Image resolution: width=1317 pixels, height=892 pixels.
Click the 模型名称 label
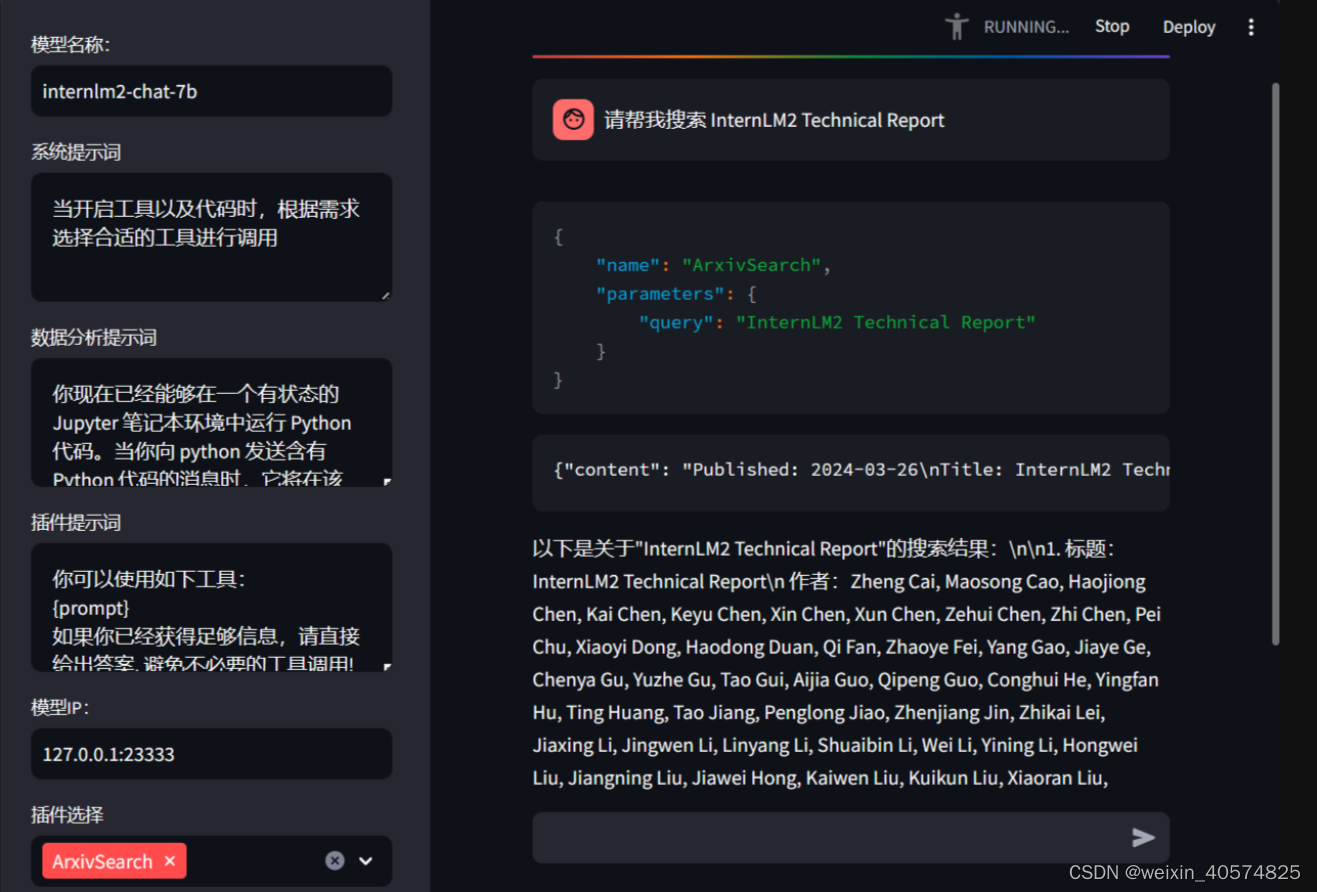[x=70, y=45]
